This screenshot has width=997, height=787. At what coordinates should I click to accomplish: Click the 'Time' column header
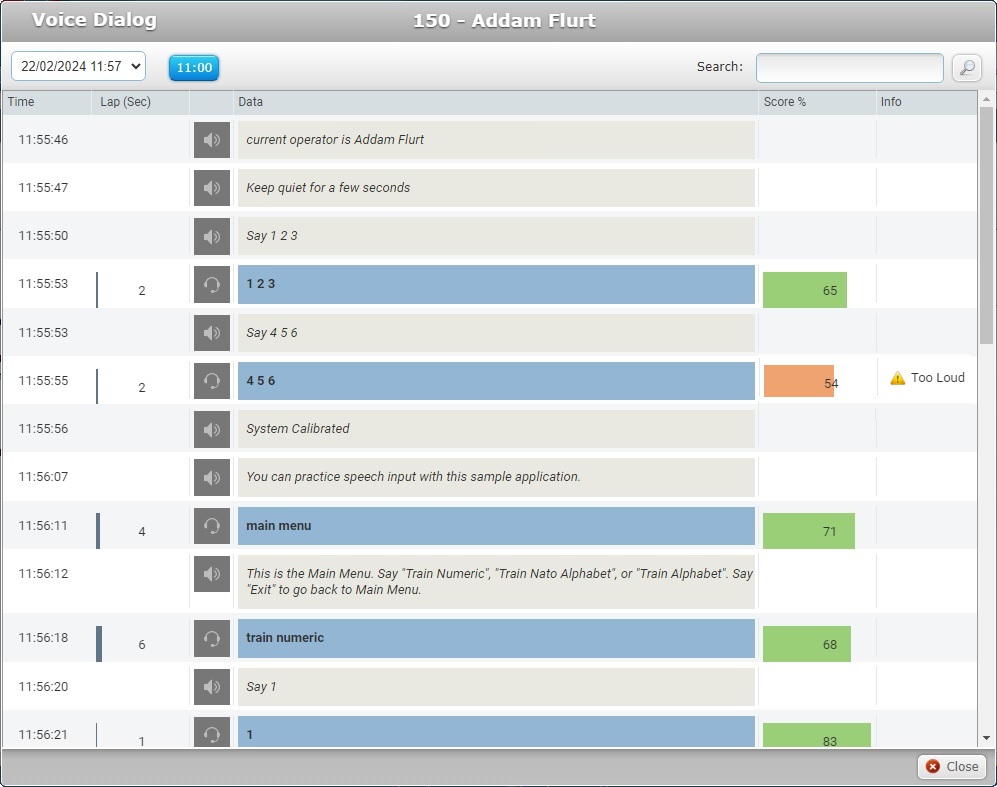(x=21, y=102)
